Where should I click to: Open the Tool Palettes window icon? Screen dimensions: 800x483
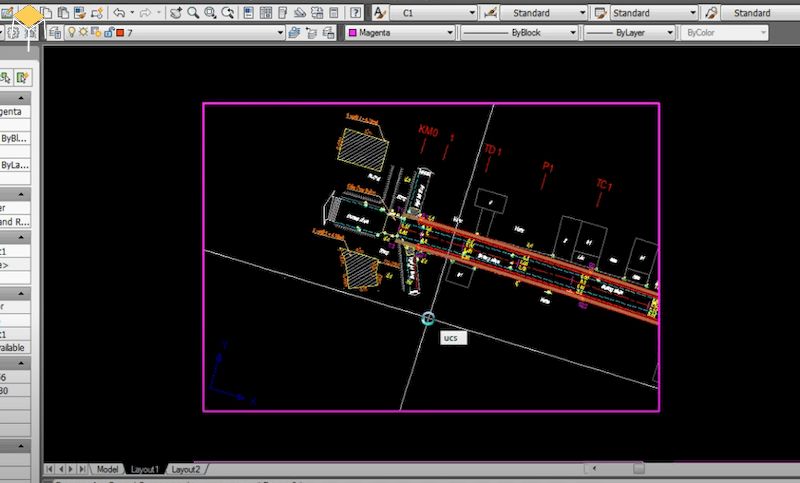click(282, 12)
